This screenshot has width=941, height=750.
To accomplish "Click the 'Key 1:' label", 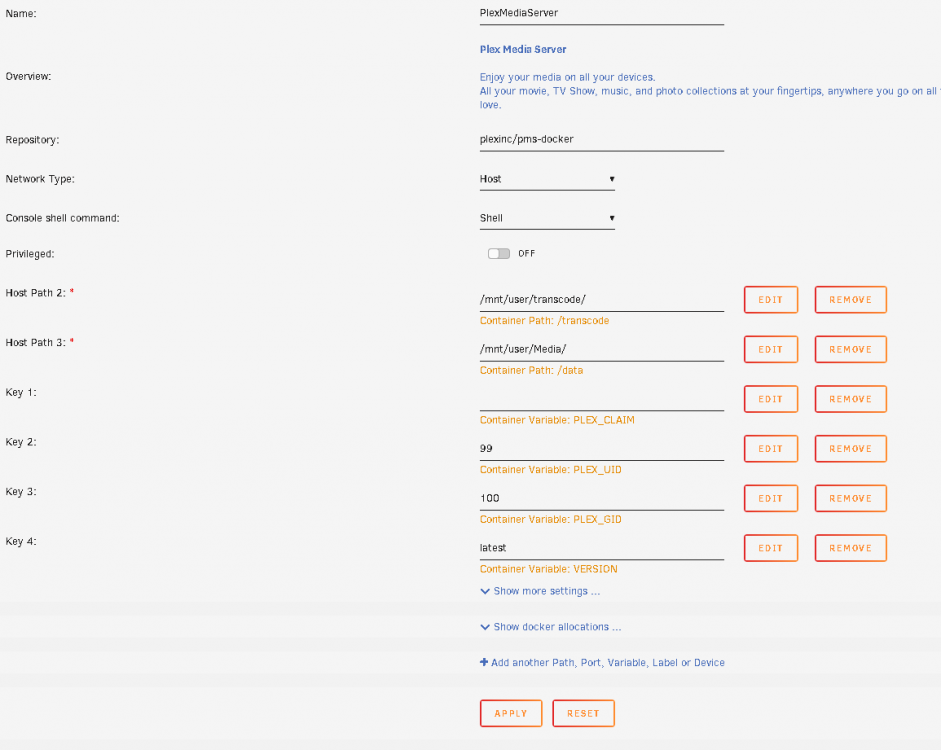I will click(21, 392).
